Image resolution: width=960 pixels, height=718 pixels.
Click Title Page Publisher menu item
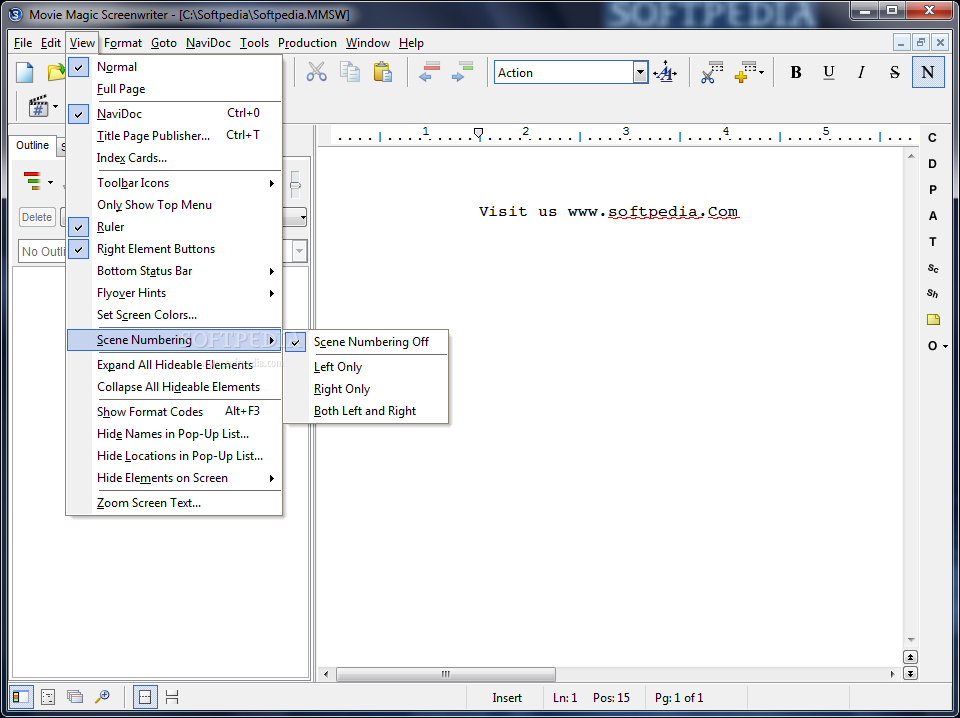174,135
